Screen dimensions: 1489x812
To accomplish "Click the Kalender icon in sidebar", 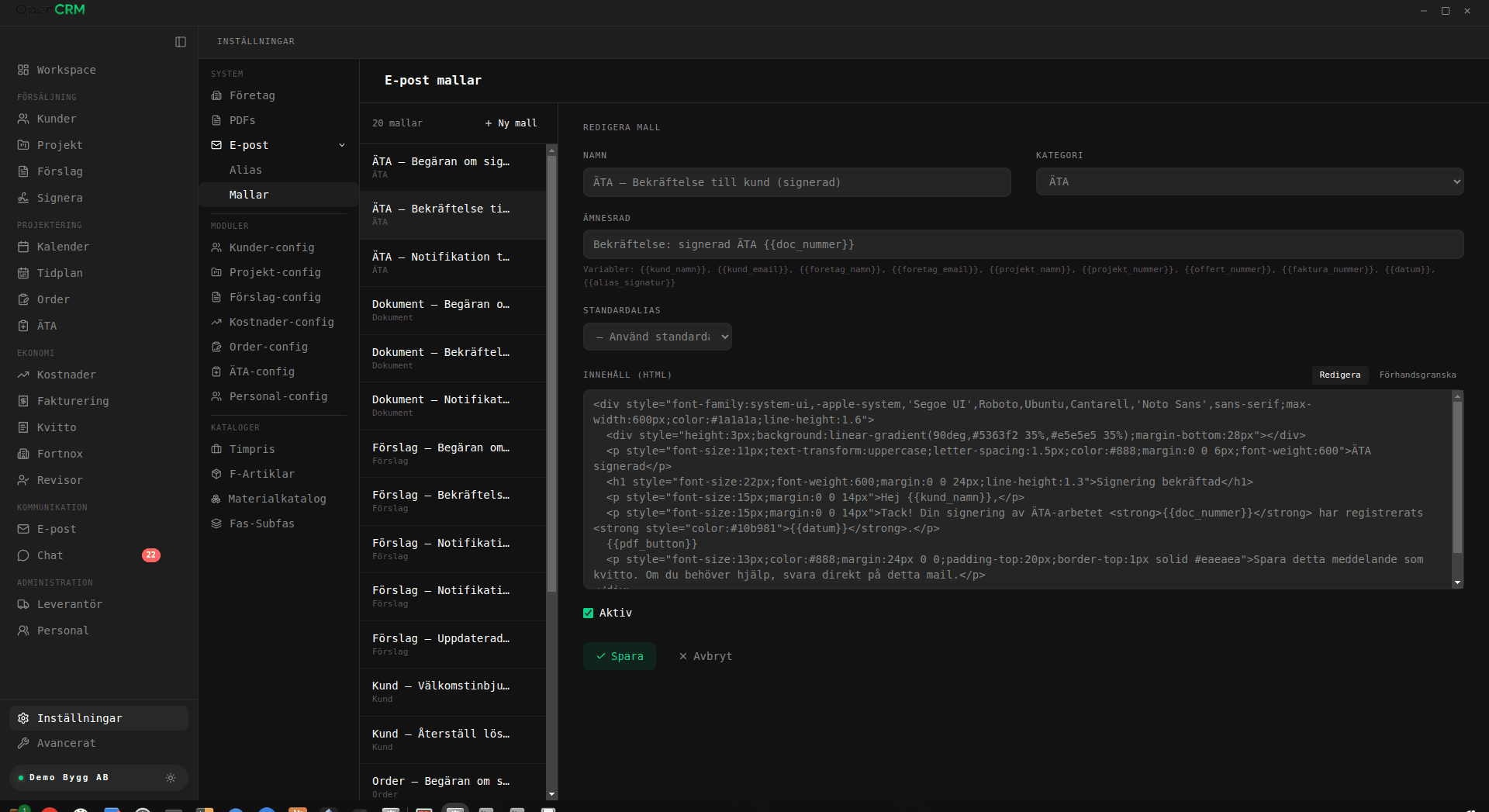I will pos(23,247).
